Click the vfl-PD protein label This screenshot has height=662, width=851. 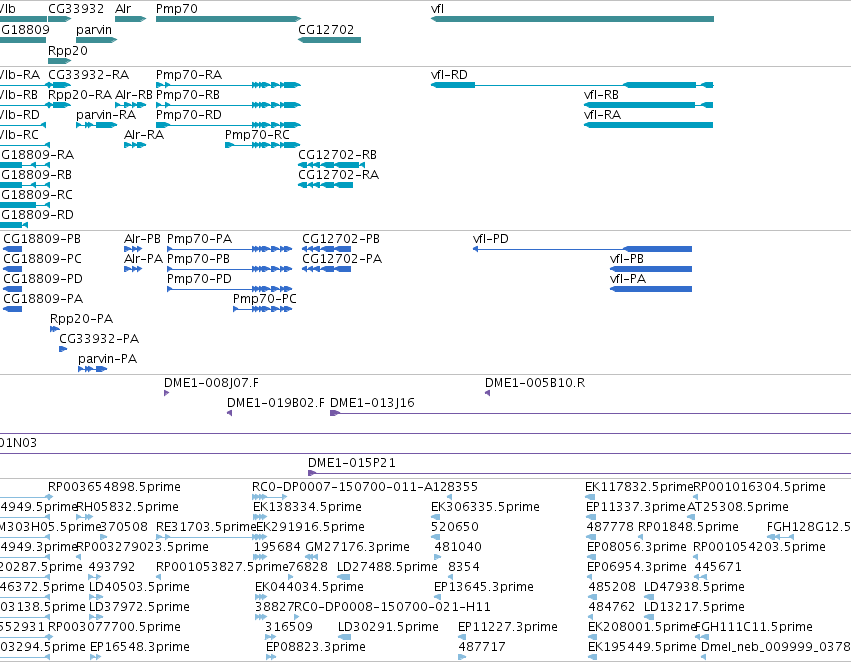point(491,239)
